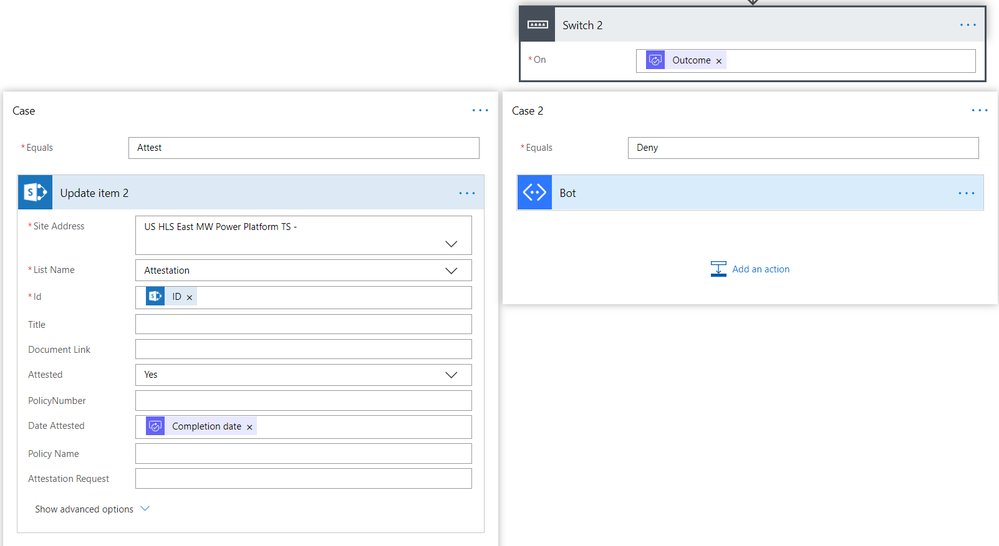Click the Case Equals field with Attest
The height and width of the screenshot is (546, 999).
tap(304, 148)
